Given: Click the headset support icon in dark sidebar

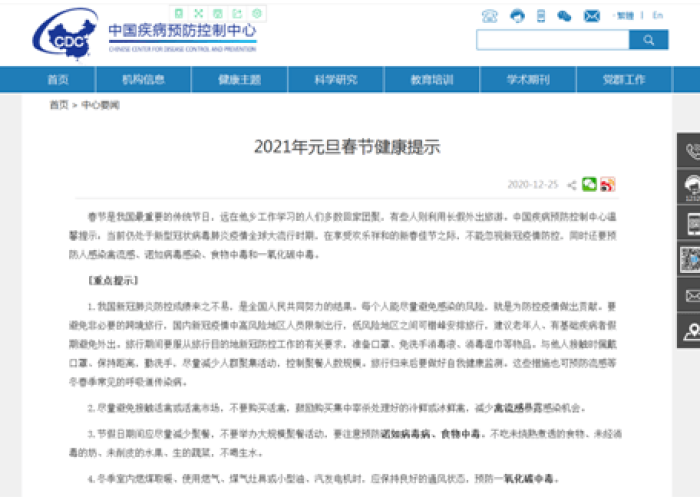Looking at the screenshot, I should [692, 187].
